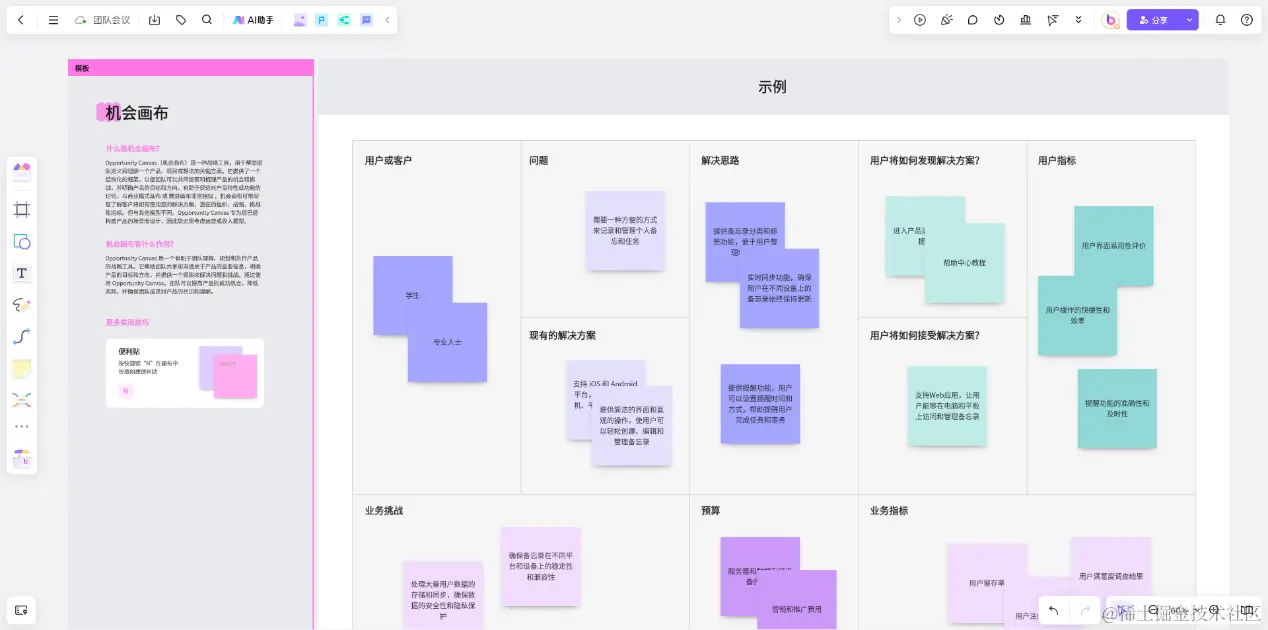Open search with the magnifier icon
The height and width of the screenshot is (630, 1268).
pos(207,20)
